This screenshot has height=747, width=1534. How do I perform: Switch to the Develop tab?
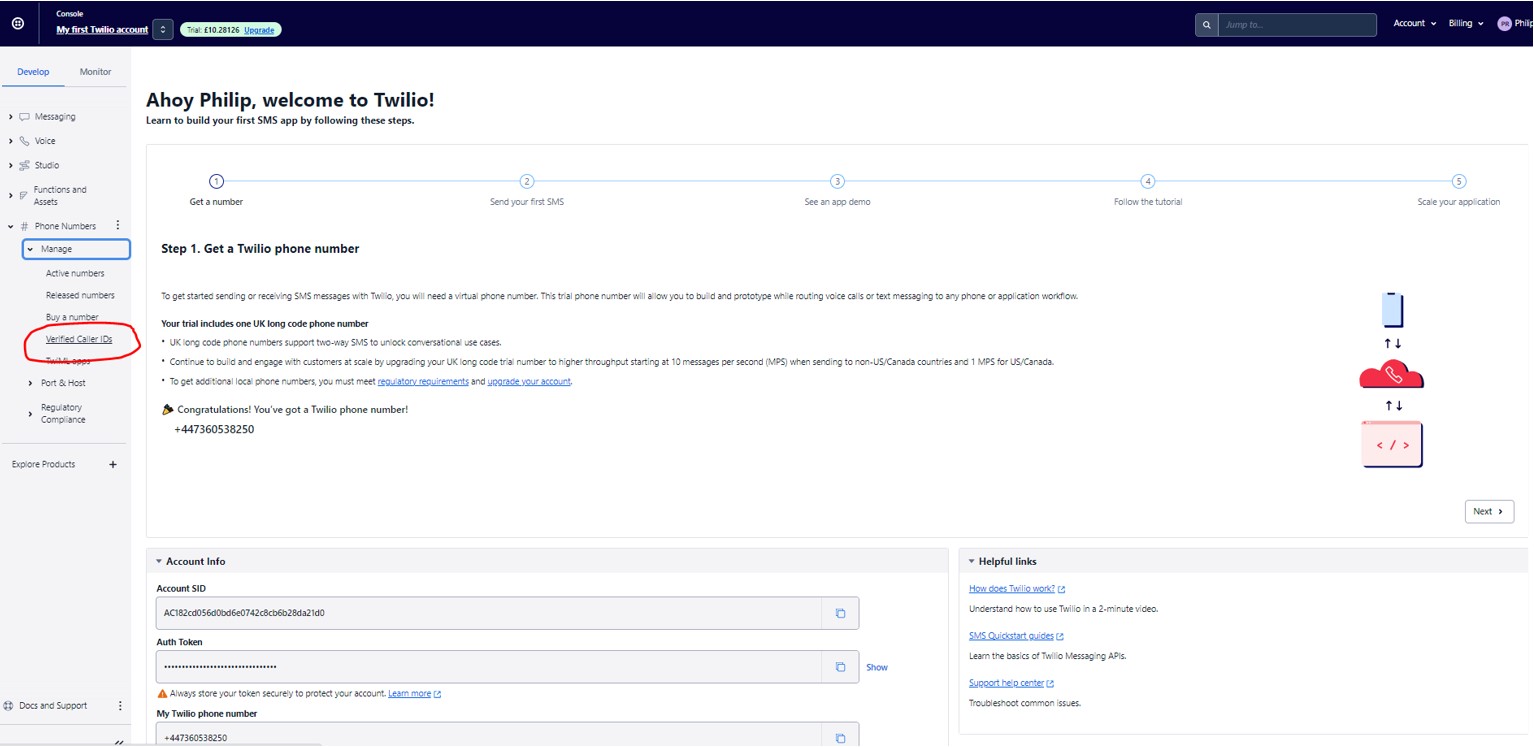[33, 72]
